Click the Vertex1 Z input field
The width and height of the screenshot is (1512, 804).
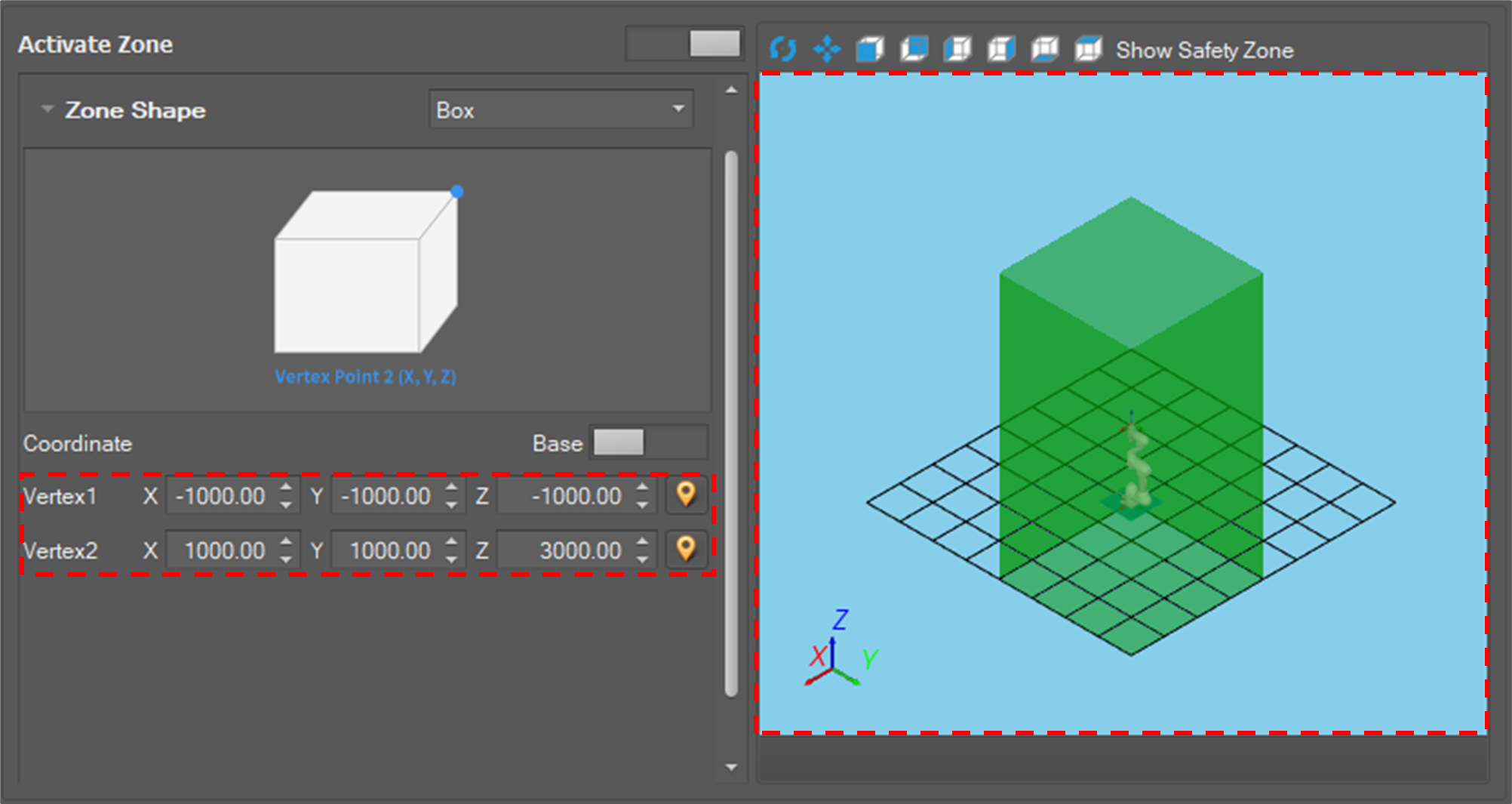(567, 496)
